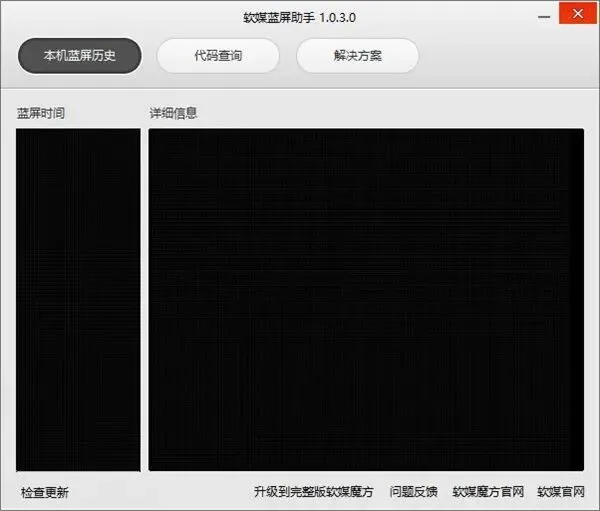Minimize the 软媒蓝屏助手 window
Image resolution: width=600 pixels, height=511 pixels.
coord(544,17)
